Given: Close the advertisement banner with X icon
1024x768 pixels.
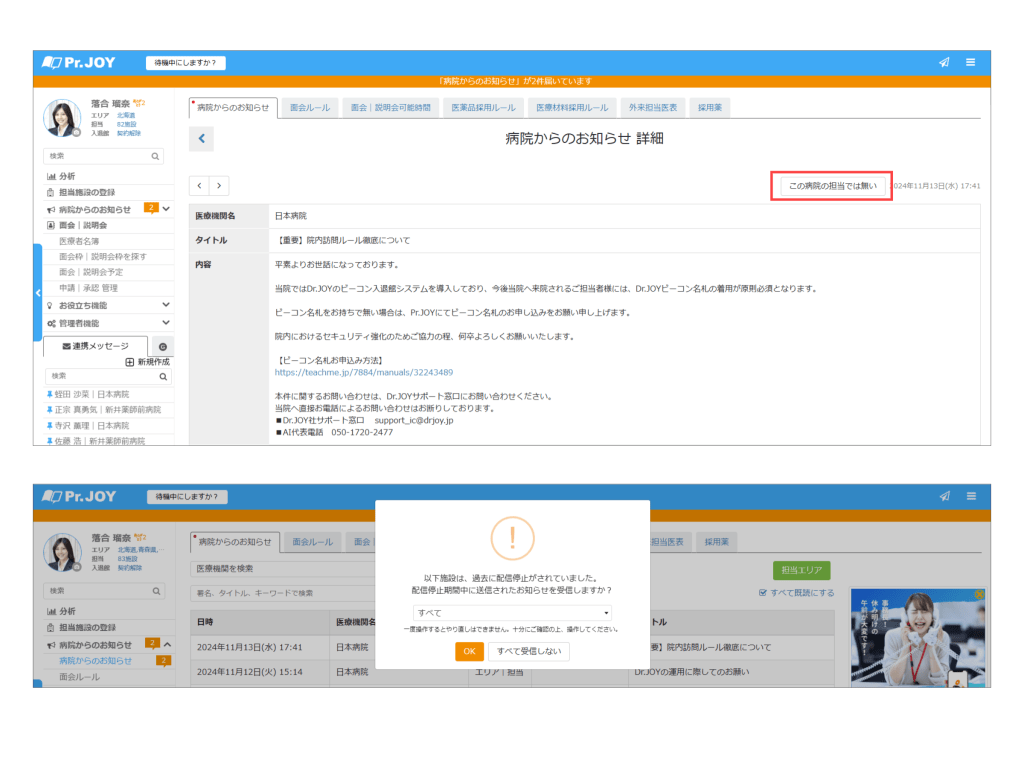Looking at the screenshot, I should 981,594.
